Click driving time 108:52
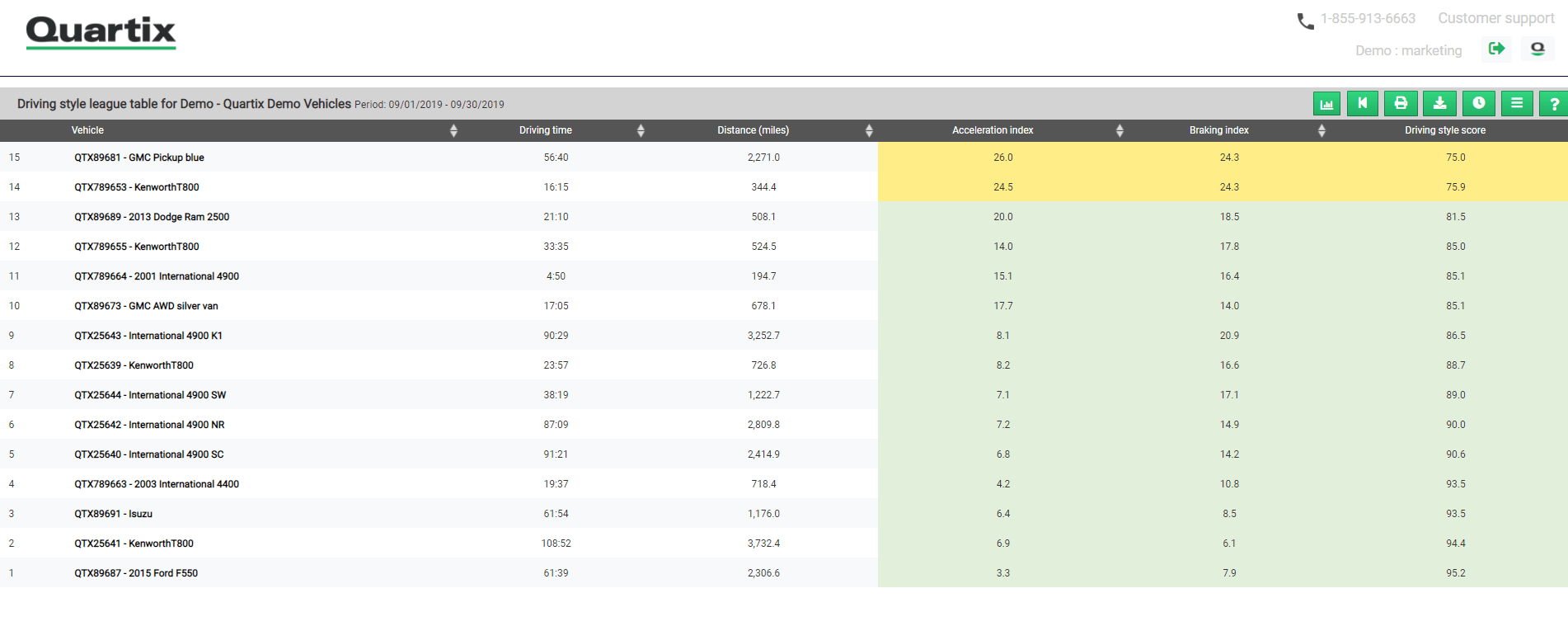This screenshot has width=1568, height=640. pyautogui.click(x=556, y=544)
